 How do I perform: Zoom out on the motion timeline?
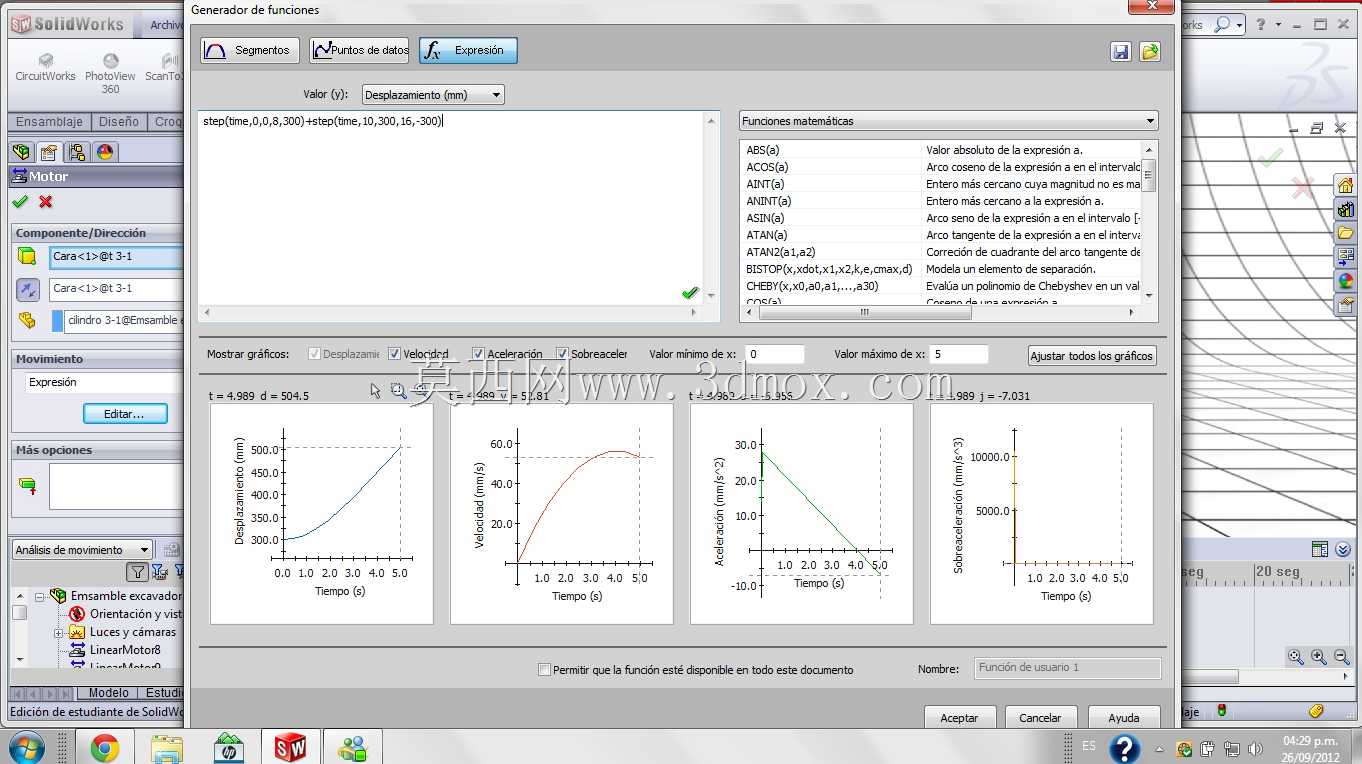(1342, 657)
